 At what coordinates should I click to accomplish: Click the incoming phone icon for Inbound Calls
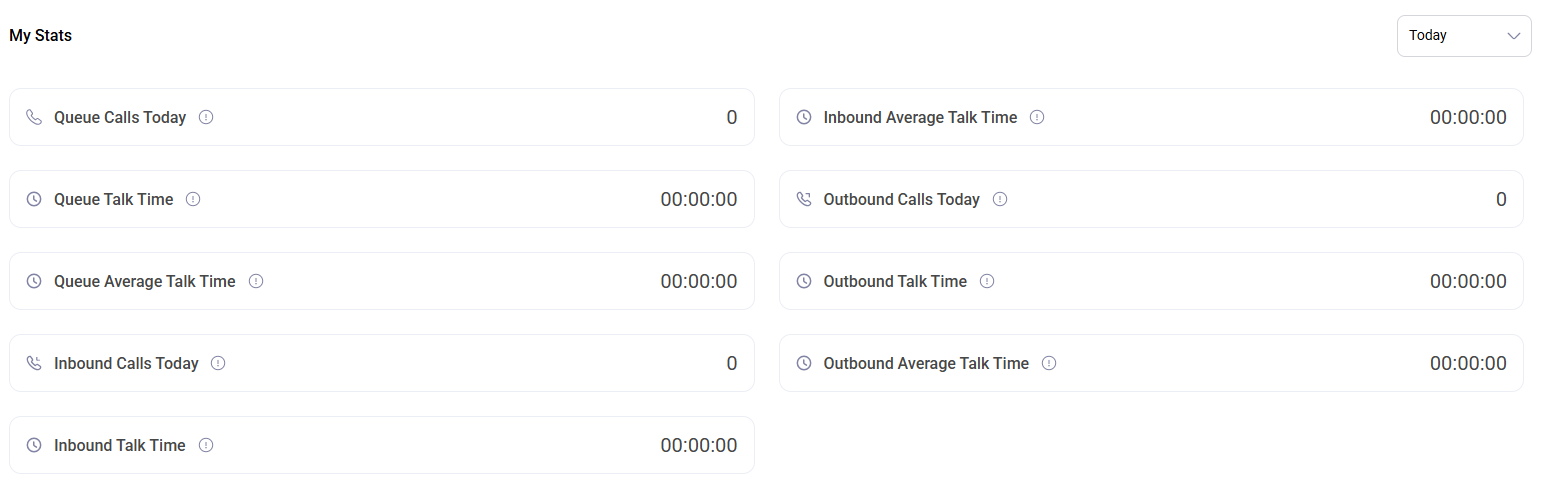pyautogui.click(x=34, y=363)
